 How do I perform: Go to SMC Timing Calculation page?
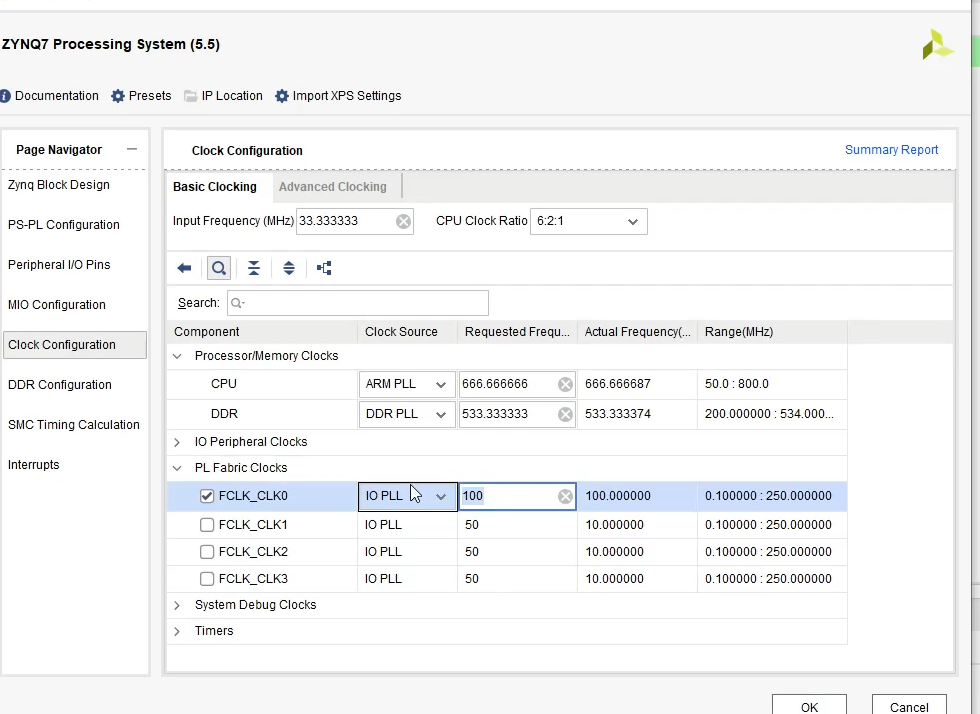coord(74,425)
